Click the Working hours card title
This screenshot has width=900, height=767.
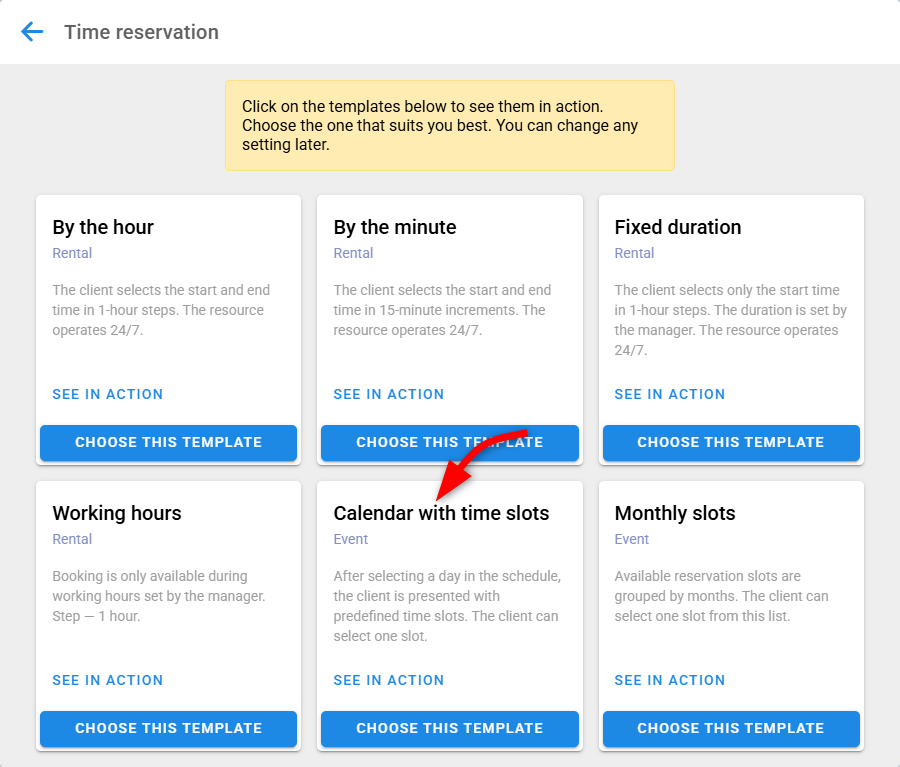(116, 513)
